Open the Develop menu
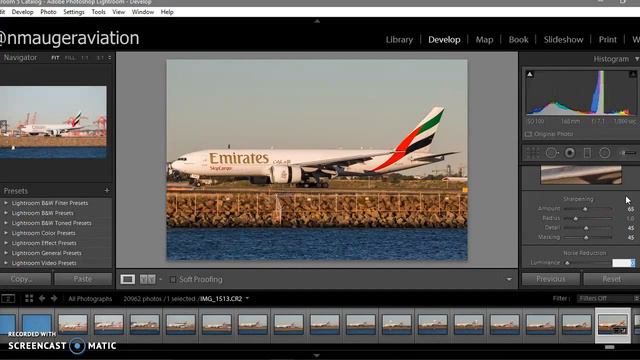Screen dimensions: 640x360 (22, 12)
